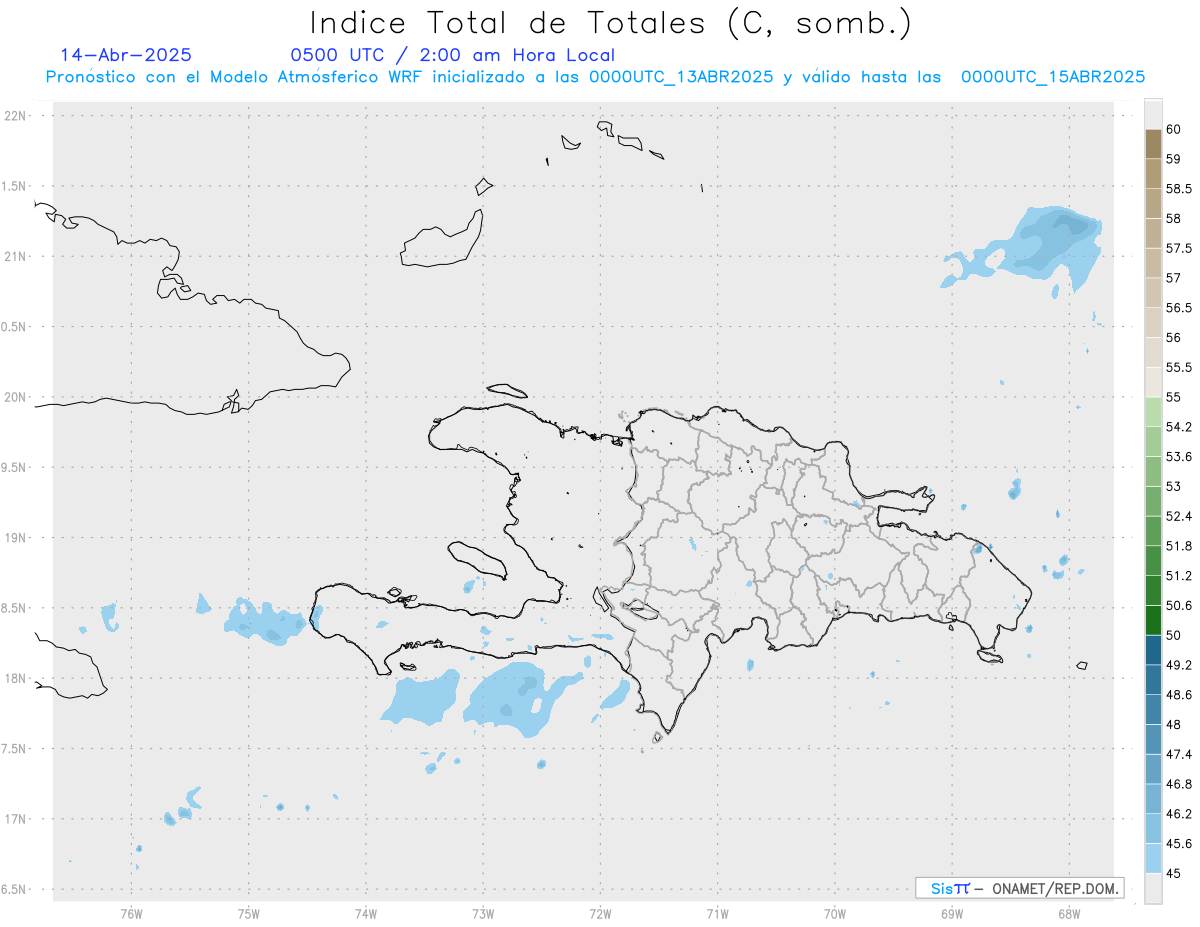Click the title 'Indice Total de Totales (C, somb.)'
This screenshot has height=927, width=1200.
click(x=610, y=23)
